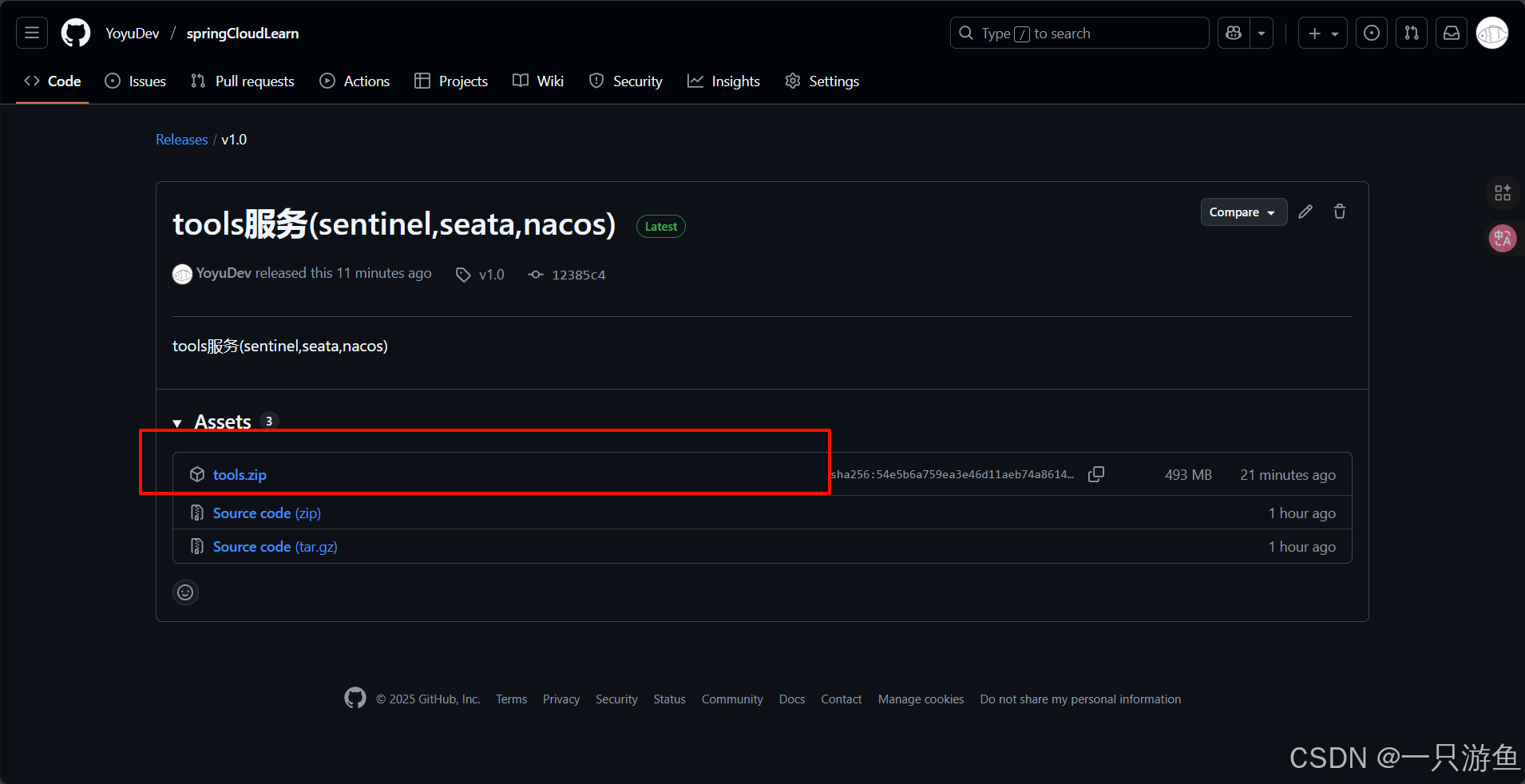
Task: Go to GitHub homepage via Octocat logo
Action: pos(76,33)
